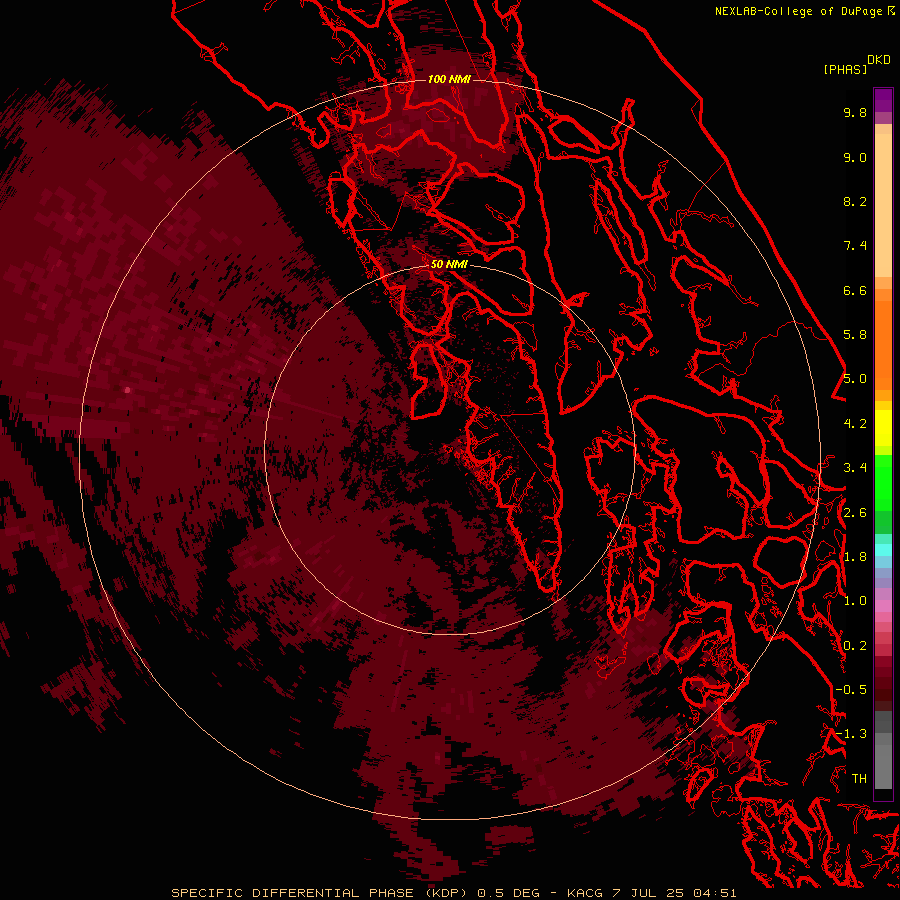Click the pale peach segment of the color bar
This screenshot has width=900, height=900.
point(883,205)
